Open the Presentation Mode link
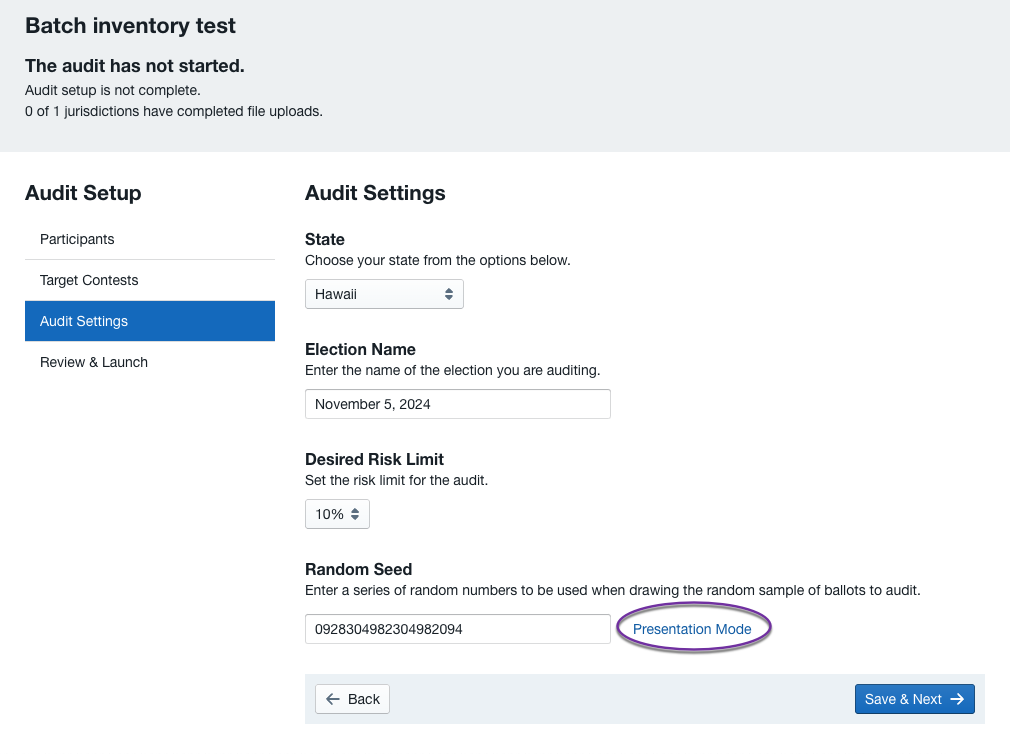Screen dimensions: 1010x754 click(x=692, y=629)
